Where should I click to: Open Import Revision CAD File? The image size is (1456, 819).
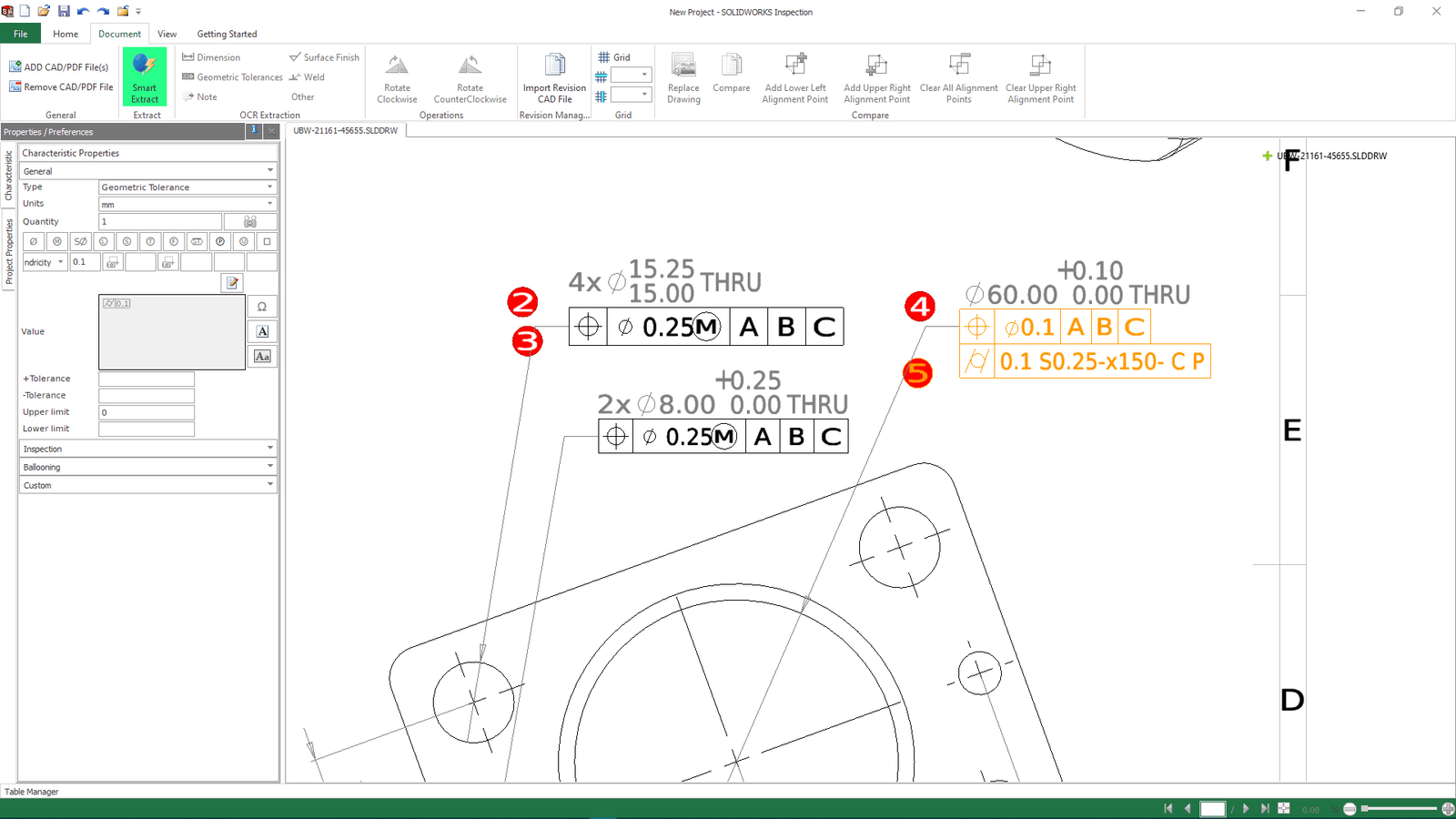click(x=554, y=78)
